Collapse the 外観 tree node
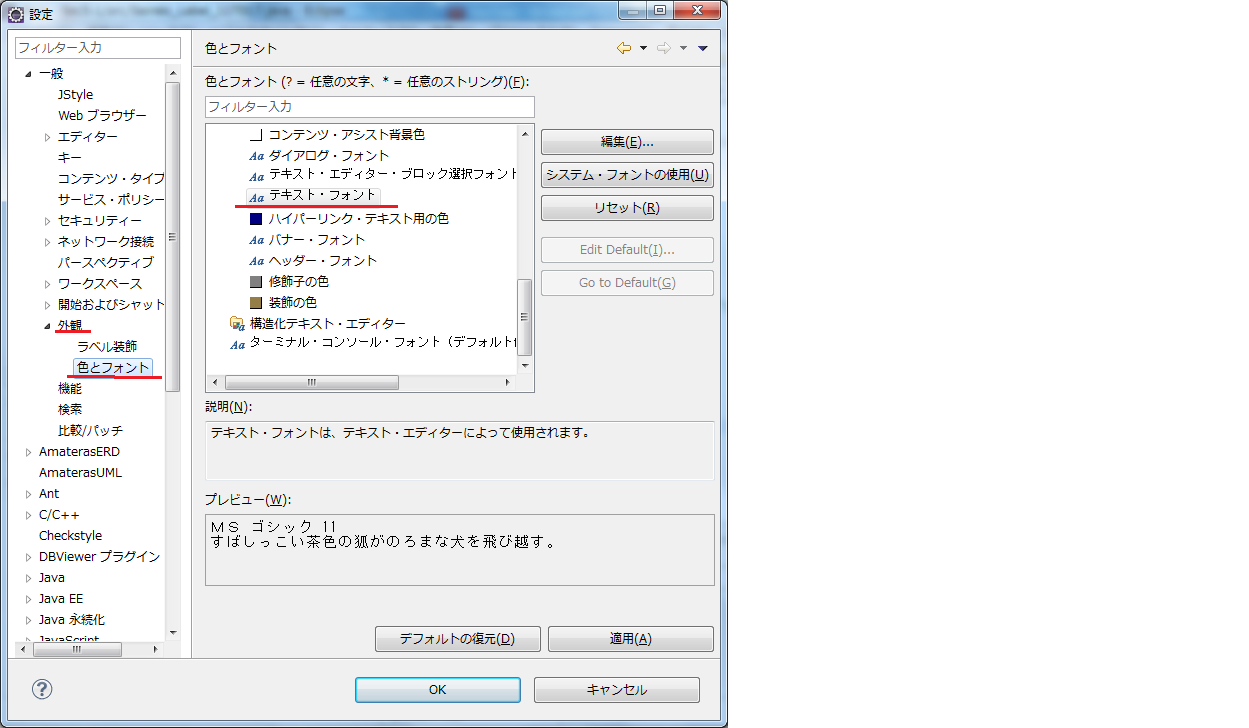Viewport: 1249px width, 728px height. tap(47, 326)
